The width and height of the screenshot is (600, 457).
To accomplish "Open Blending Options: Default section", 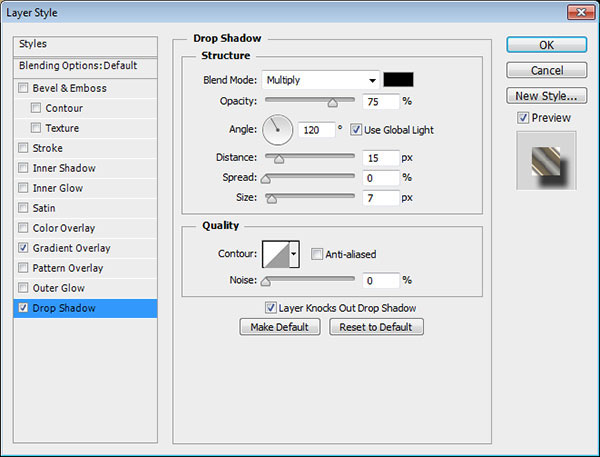I will (x=85, y=66).
